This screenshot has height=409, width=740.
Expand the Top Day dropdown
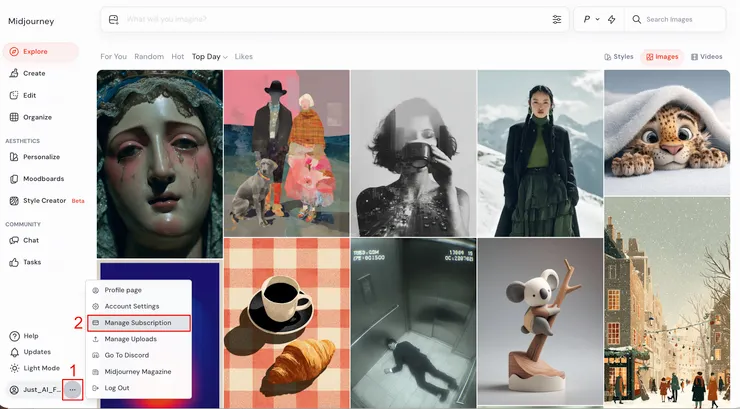210,57
